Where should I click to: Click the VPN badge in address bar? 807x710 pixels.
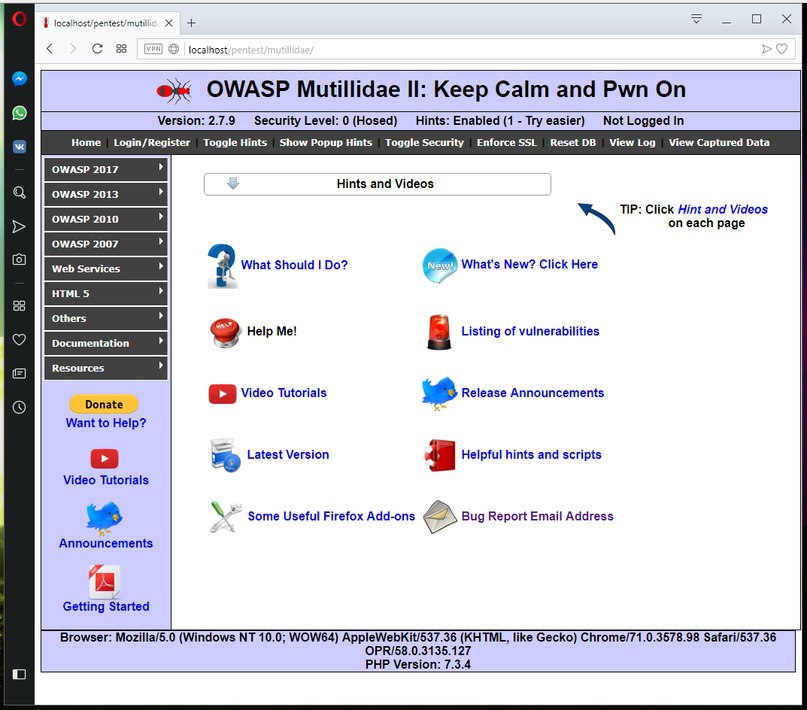153,49
